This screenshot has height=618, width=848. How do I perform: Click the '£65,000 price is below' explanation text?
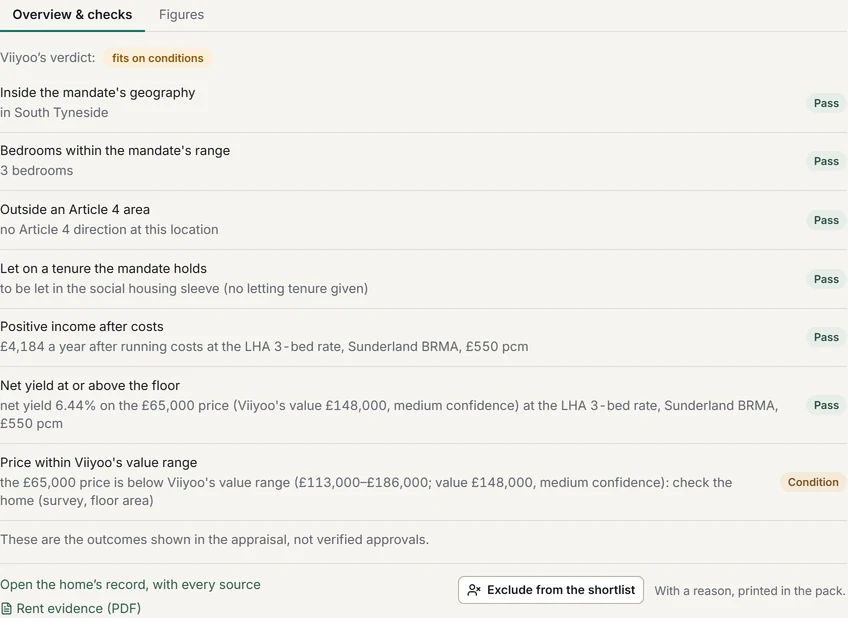pos(366,491)
